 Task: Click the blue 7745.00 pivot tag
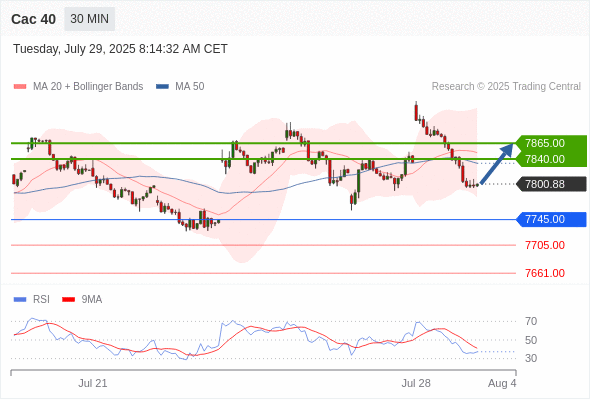tap(552, 219)
